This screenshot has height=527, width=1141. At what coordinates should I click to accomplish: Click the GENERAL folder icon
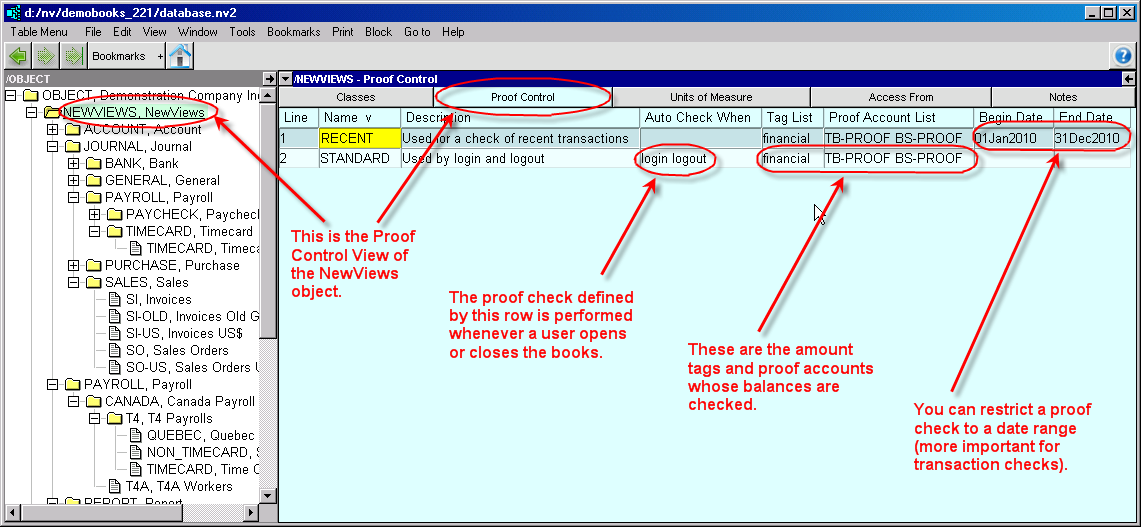(x=93, y=181)
